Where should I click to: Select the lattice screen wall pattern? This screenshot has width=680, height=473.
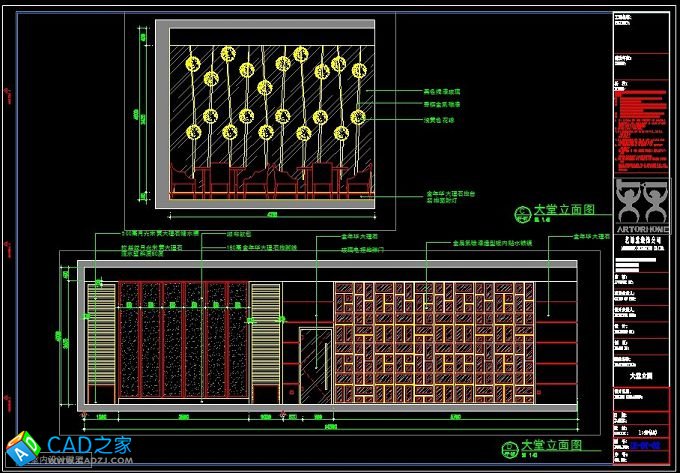[x=432, y=345]
